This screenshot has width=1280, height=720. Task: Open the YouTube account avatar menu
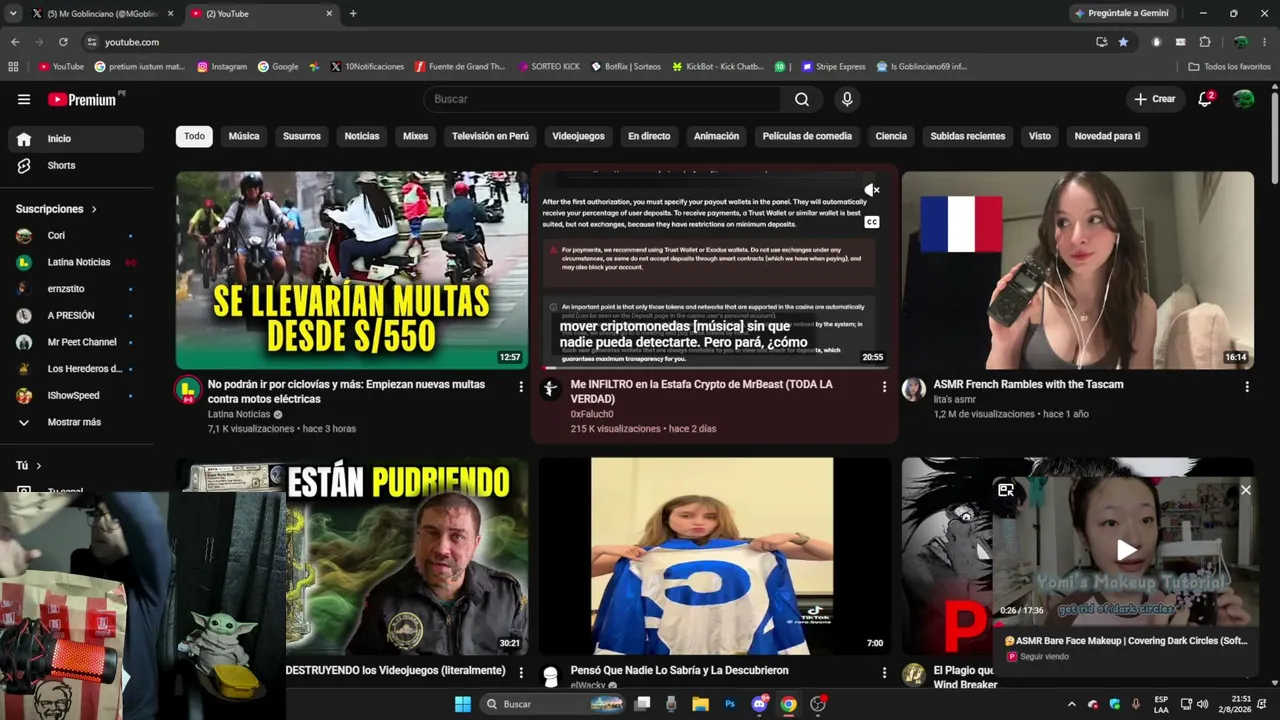pyautogui.click(x=1243, y=99)
